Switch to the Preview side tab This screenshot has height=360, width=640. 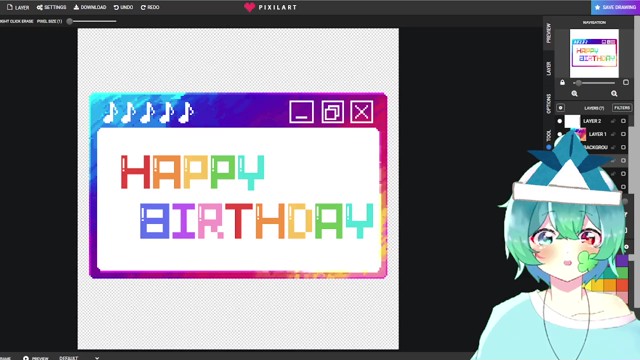click(549, 33)
